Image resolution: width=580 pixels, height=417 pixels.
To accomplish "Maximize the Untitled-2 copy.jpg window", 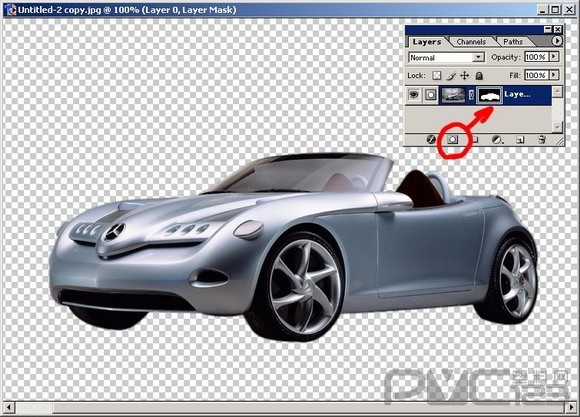I will (555, 10).
